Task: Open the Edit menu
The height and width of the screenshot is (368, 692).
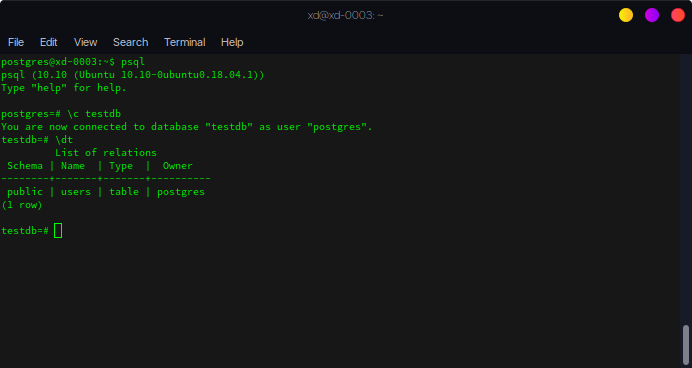Action: point(49,42)
